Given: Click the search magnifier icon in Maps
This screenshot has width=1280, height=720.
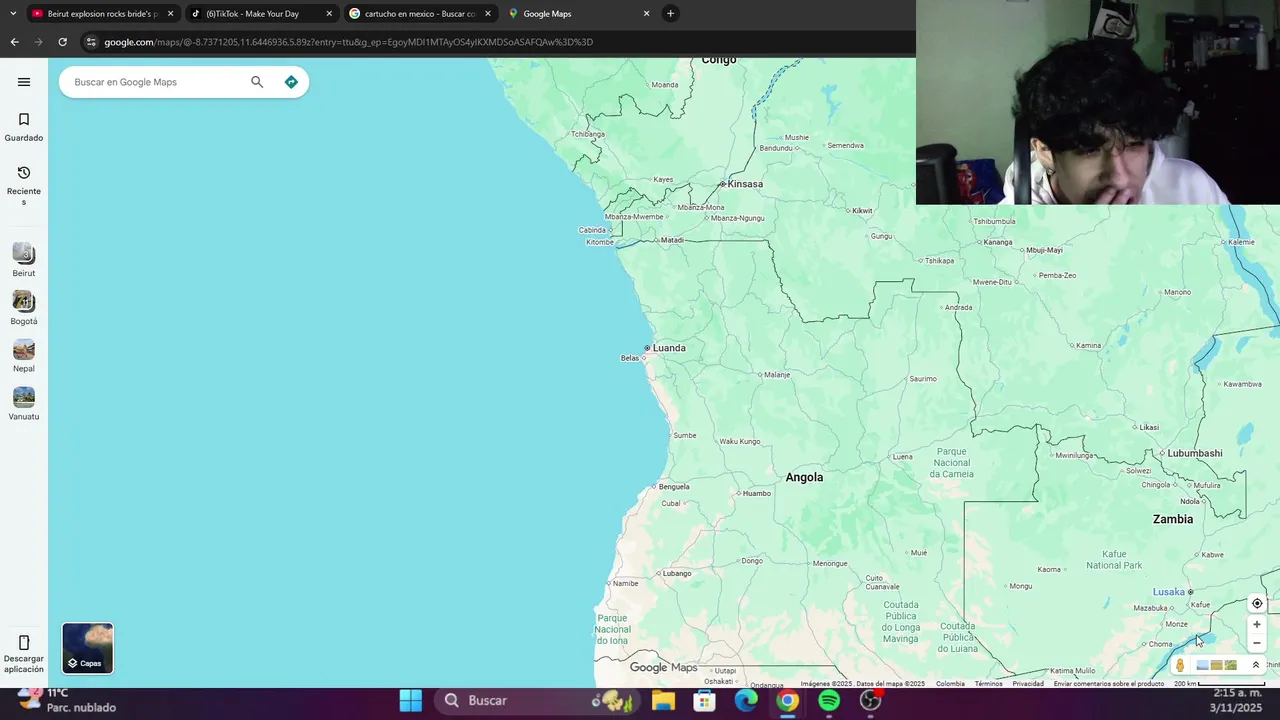Looking at the screenshot, I should point(257,82).
